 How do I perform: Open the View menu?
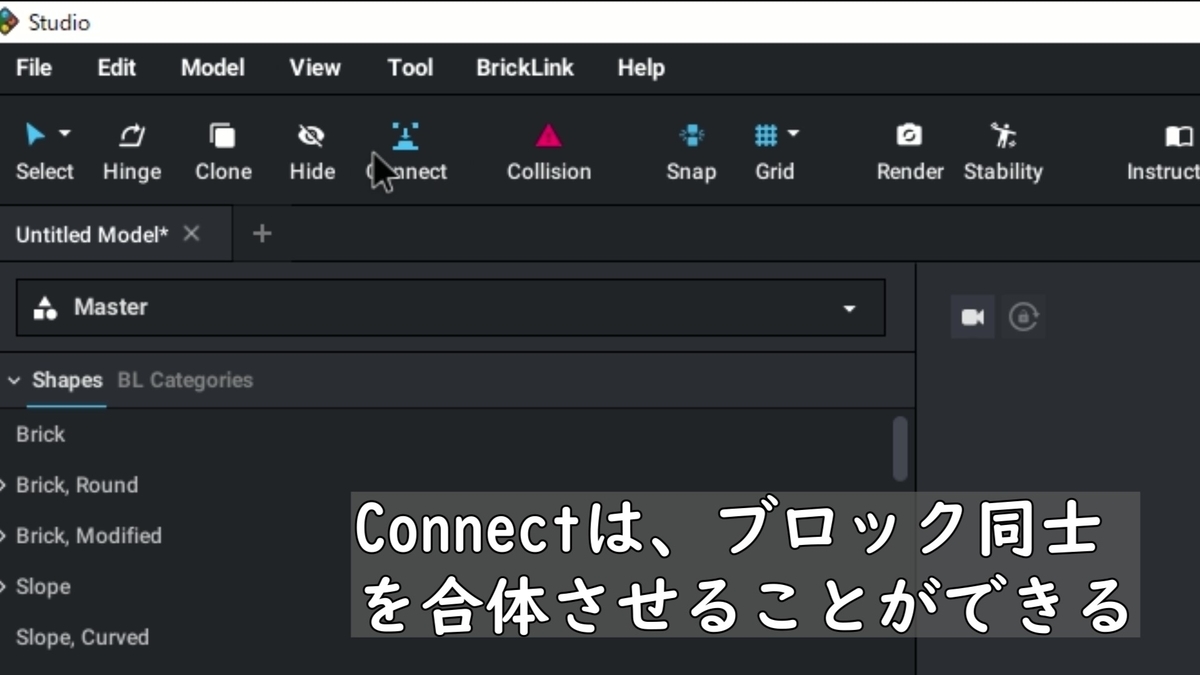click(315, 68)
